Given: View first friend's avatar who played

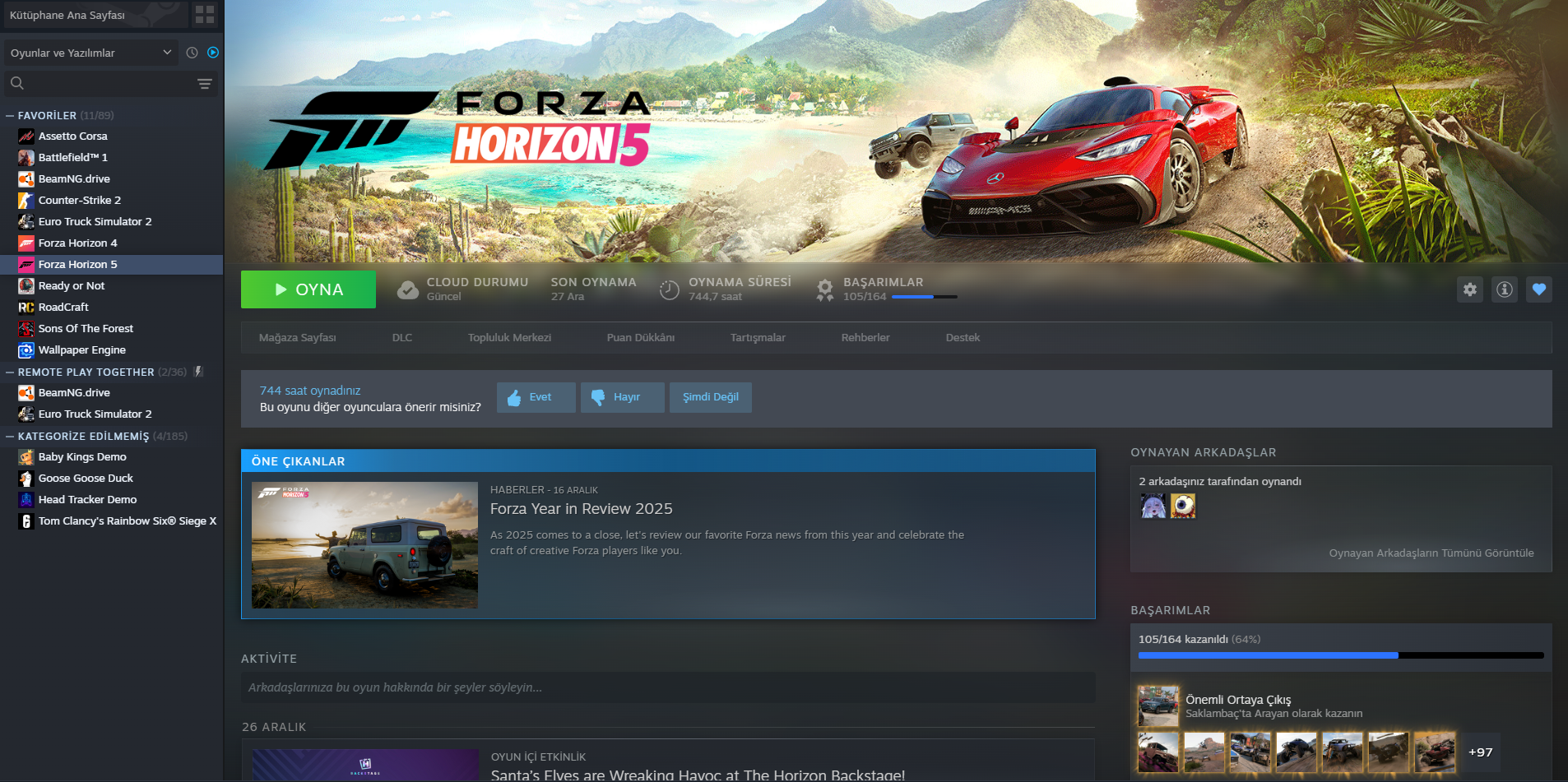Looking at the screenshot, I should coord(1153,506).
